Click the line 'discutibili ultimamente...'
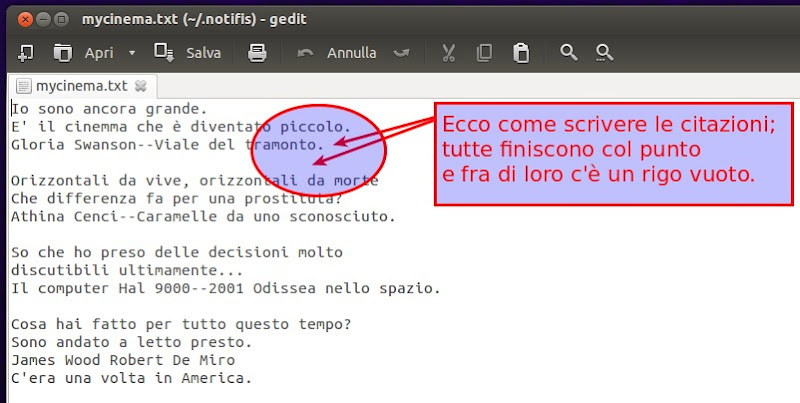800x403 pixels. coord(127,270)
